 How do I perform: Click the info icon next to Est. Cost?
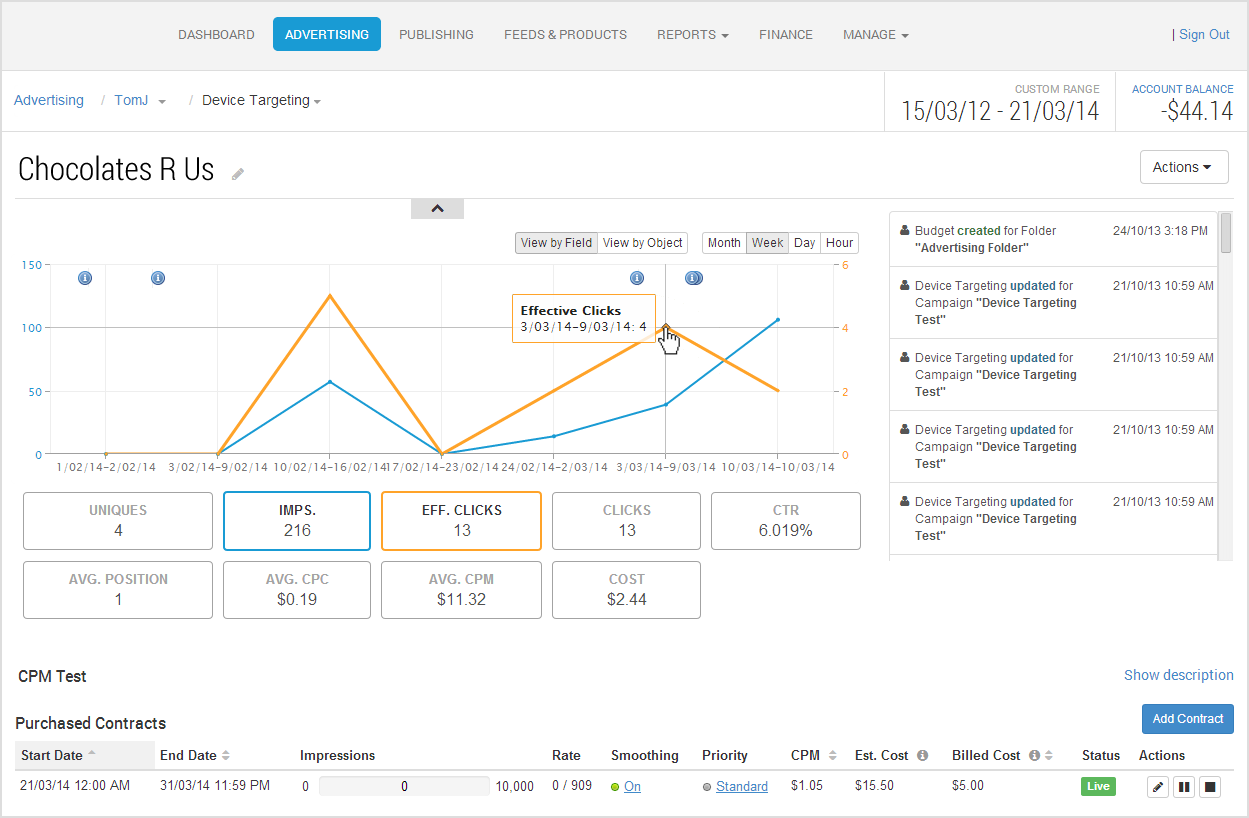(x=922, y=756)
